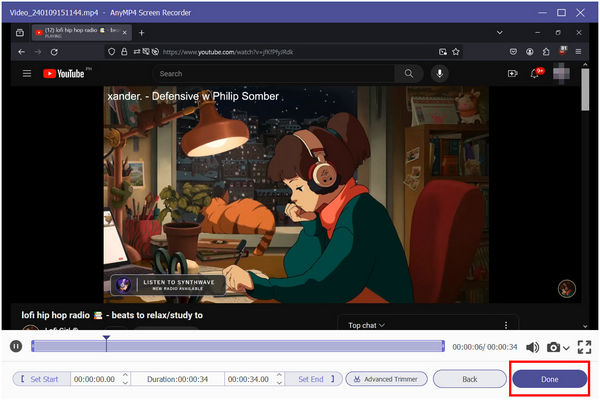Viewport: 600px width, 400px height.
Task: Click the shield tracking protection icon
Action: [111, 52]
